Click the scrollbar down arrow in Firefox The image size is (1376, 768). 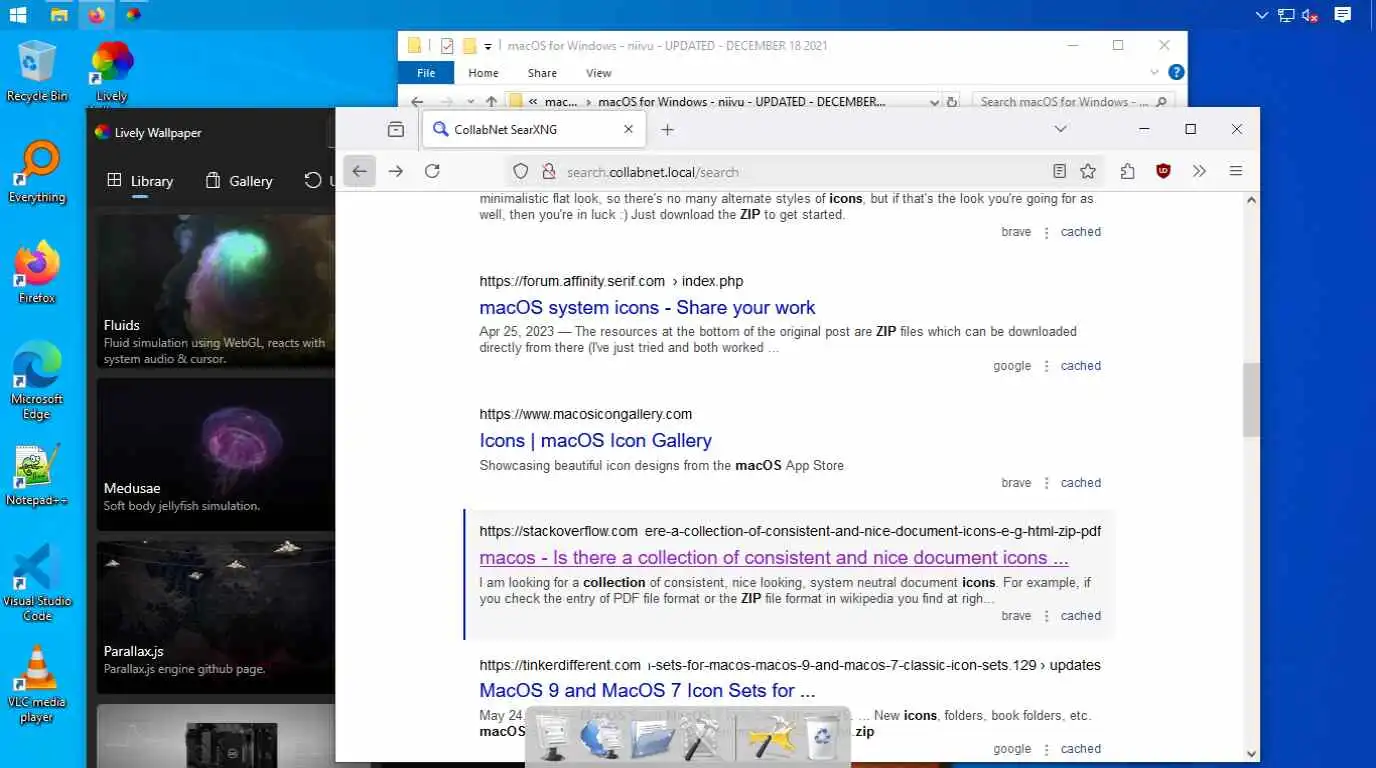[1251, 754]
